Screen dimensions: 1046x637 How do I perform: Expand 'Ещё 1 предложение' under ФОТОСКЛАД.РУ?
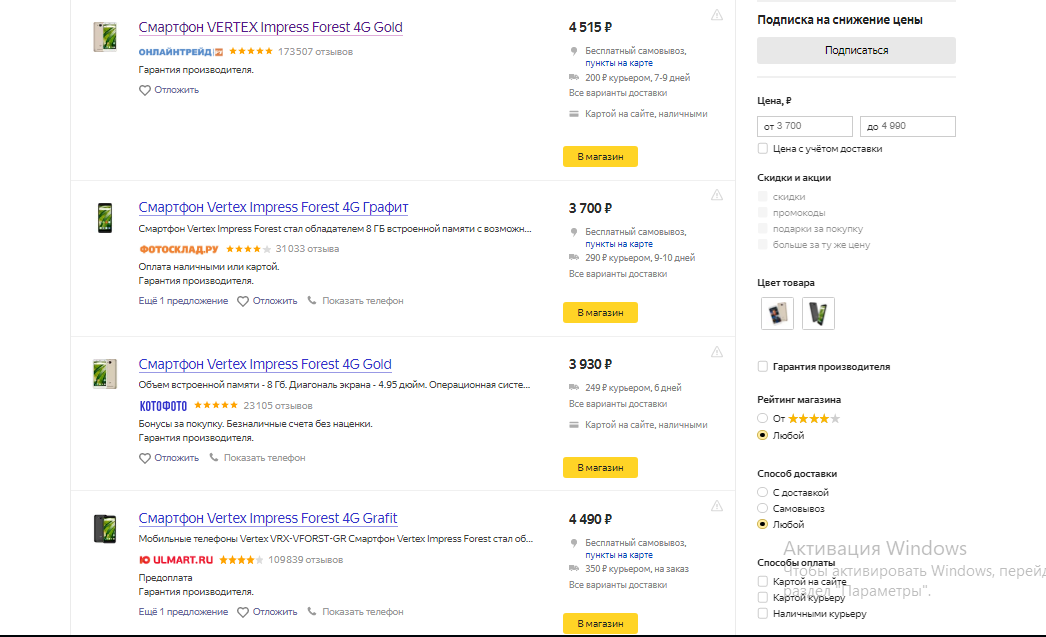point(183,301)
